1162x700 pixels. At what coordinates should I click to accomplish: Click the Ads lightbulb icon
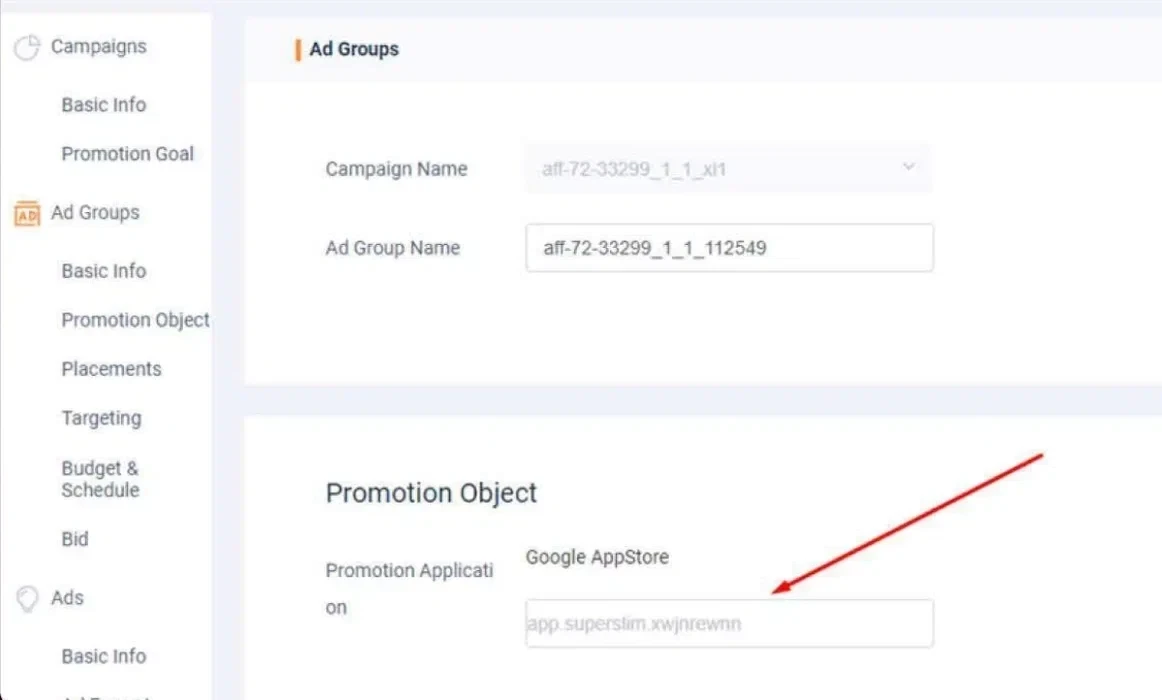tap(27, 599)
